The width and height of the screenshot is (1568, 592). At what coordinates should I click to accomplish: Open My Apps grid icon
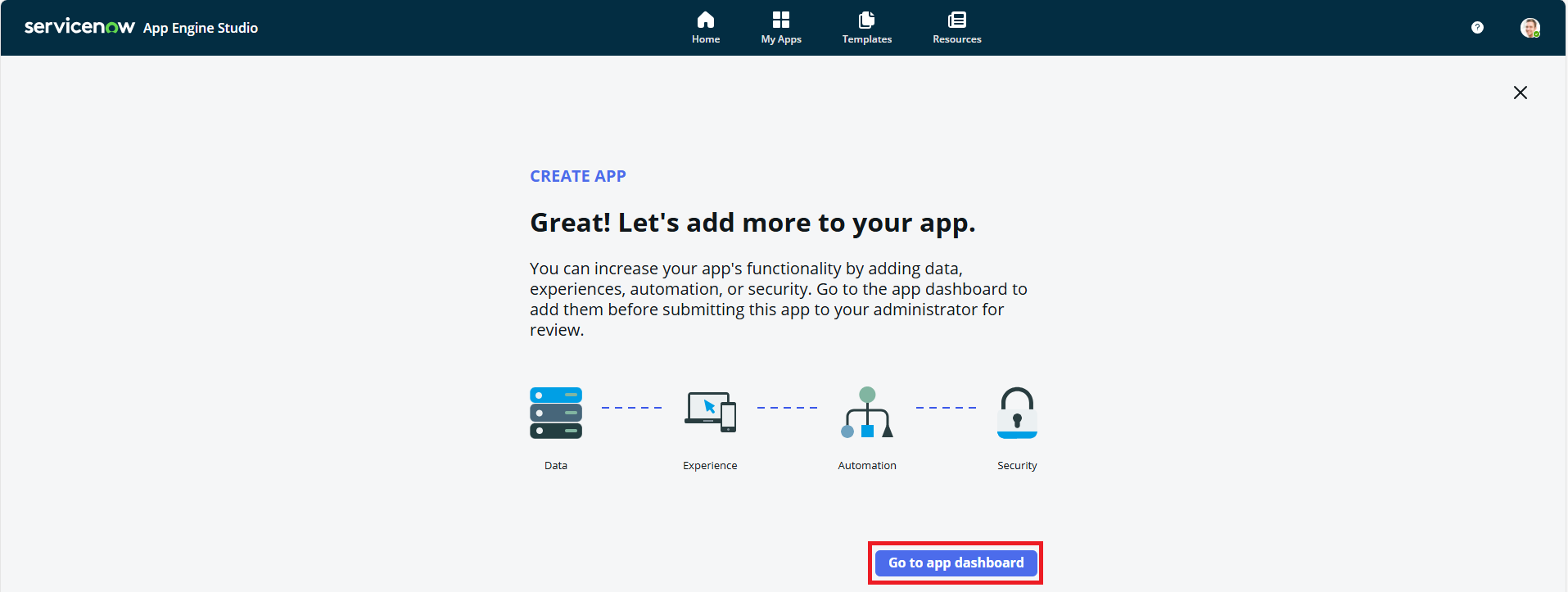(780, 20)
